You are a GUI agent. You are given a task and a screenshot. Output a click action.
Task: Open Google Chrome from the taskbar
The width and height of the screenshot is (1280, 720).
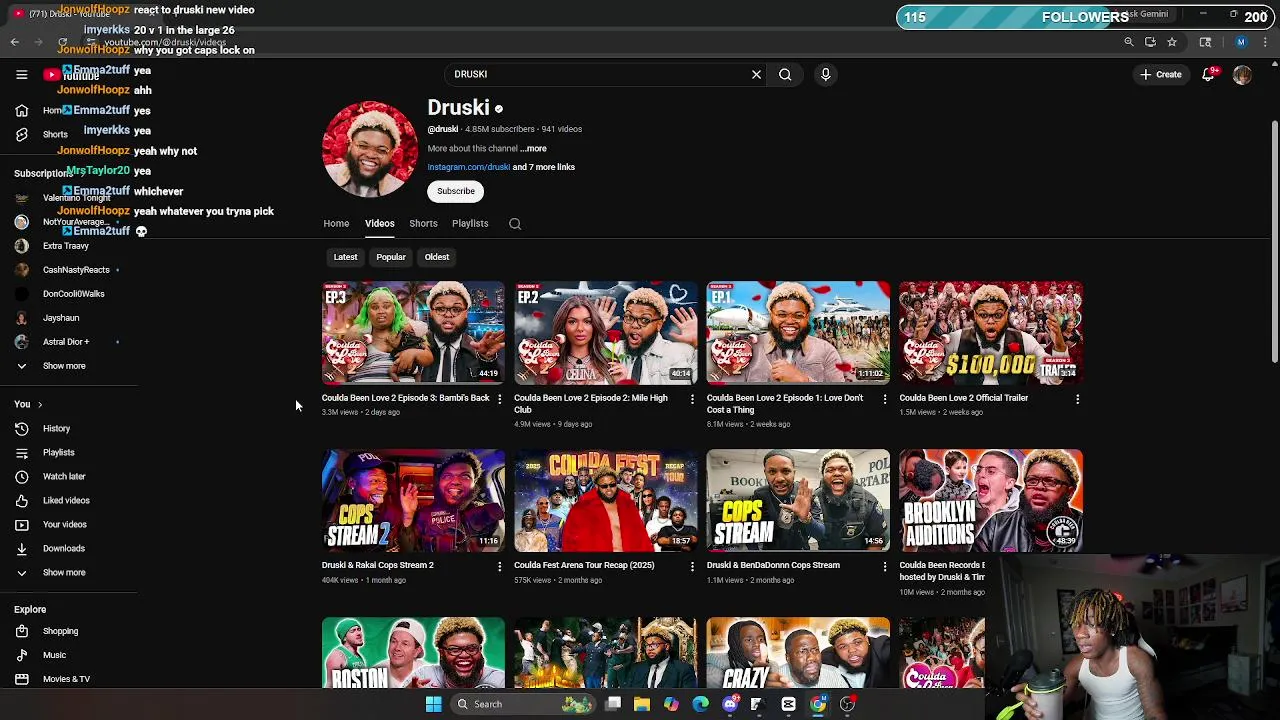click(818, 704)
